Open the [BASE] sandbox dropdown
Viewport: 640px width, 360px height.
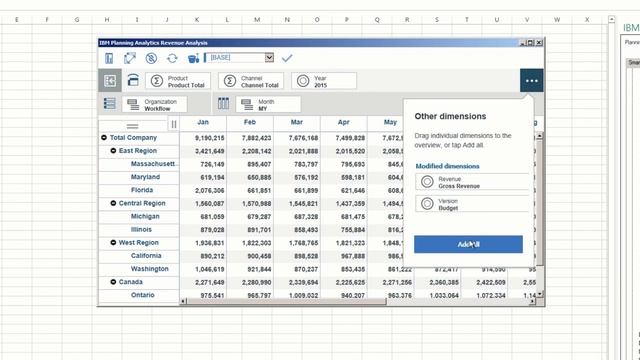269,58
